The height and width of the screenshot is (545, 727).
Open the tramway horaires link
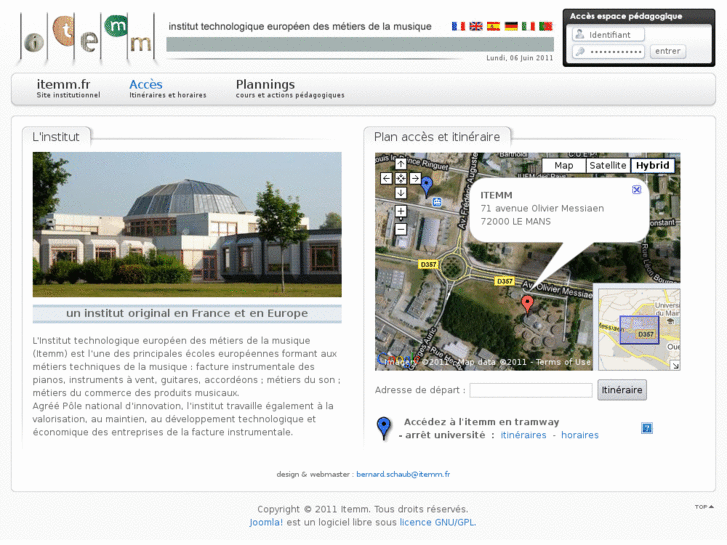pos(580,435)
